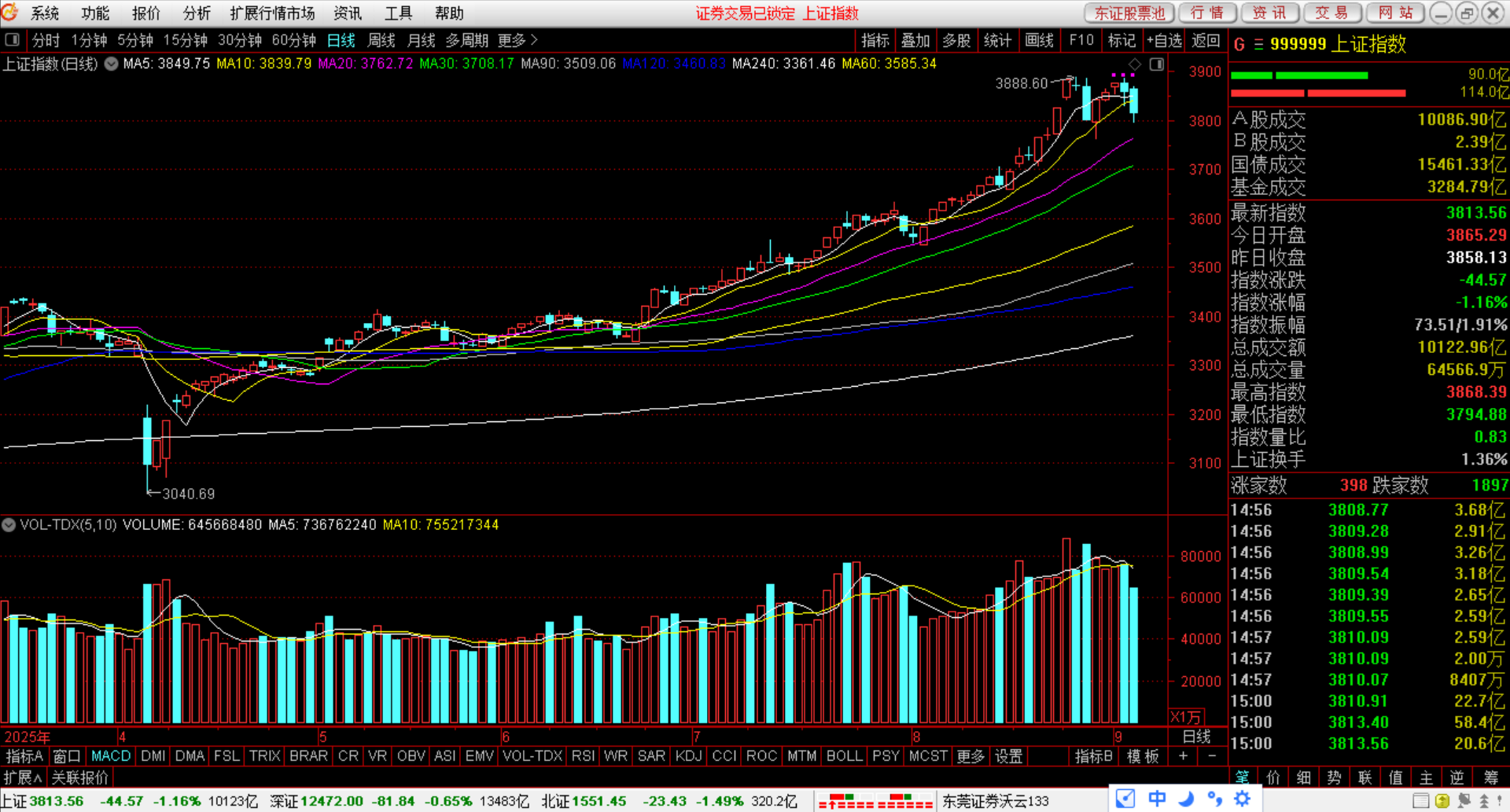Click the X1万 volume scale label
The width and height of the screenshot is (1510, 812).
click(x=1185, y=717)
